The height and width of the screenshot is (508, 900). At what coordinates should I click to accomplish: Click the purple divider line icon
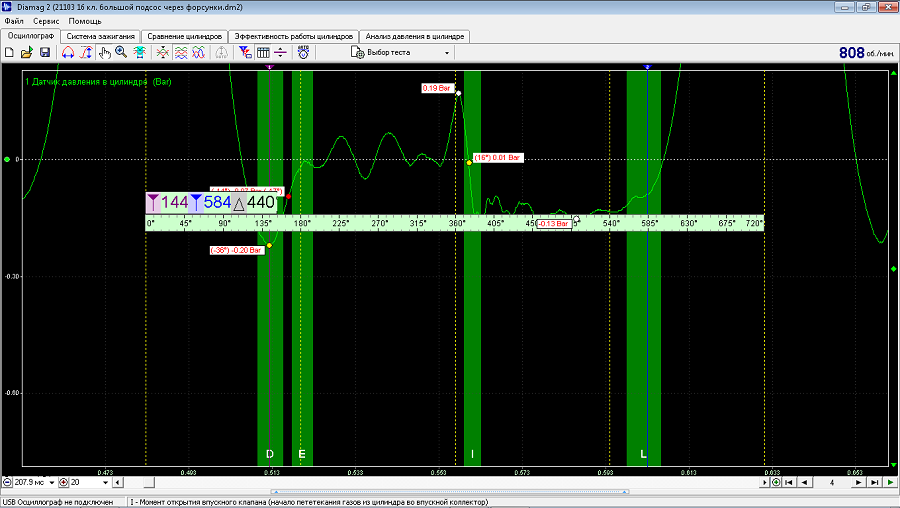coord(280,52)
